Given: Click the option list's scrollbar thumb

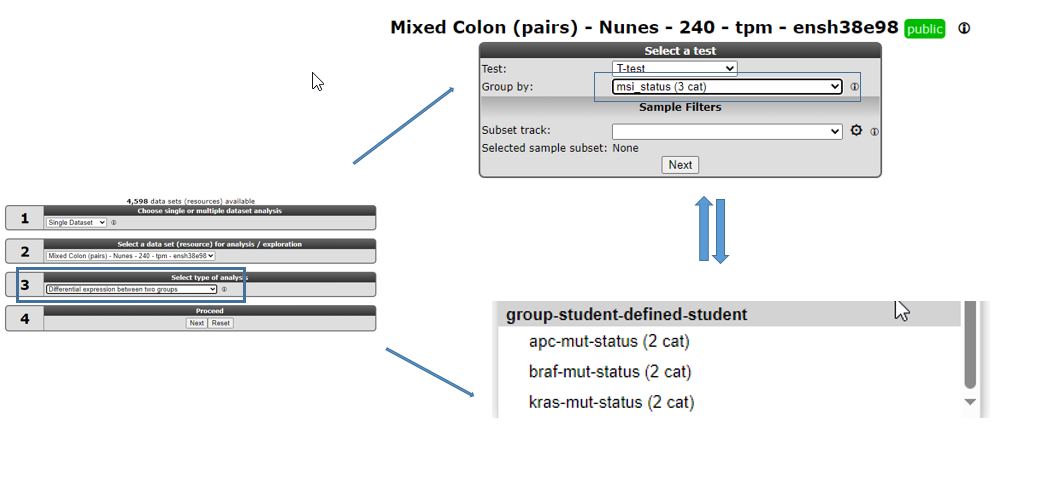Looking at the screenshot, I should [970, 345].
